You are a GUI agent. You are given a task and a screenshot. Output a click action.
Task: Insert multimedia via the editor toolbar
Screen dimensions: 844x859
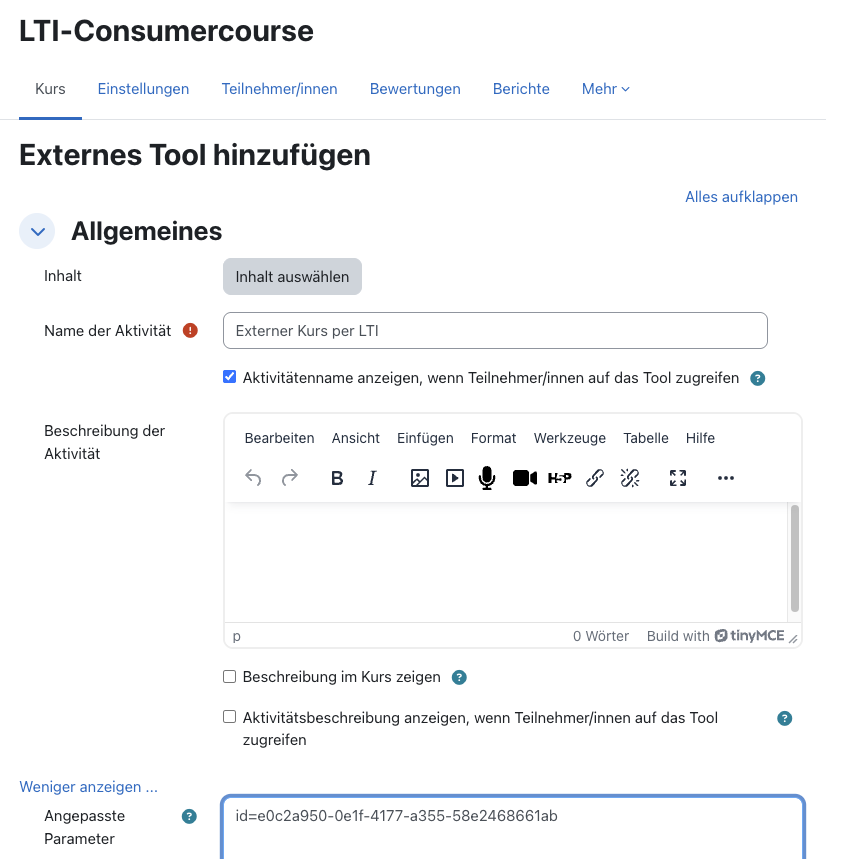click(x=455, y=478)
